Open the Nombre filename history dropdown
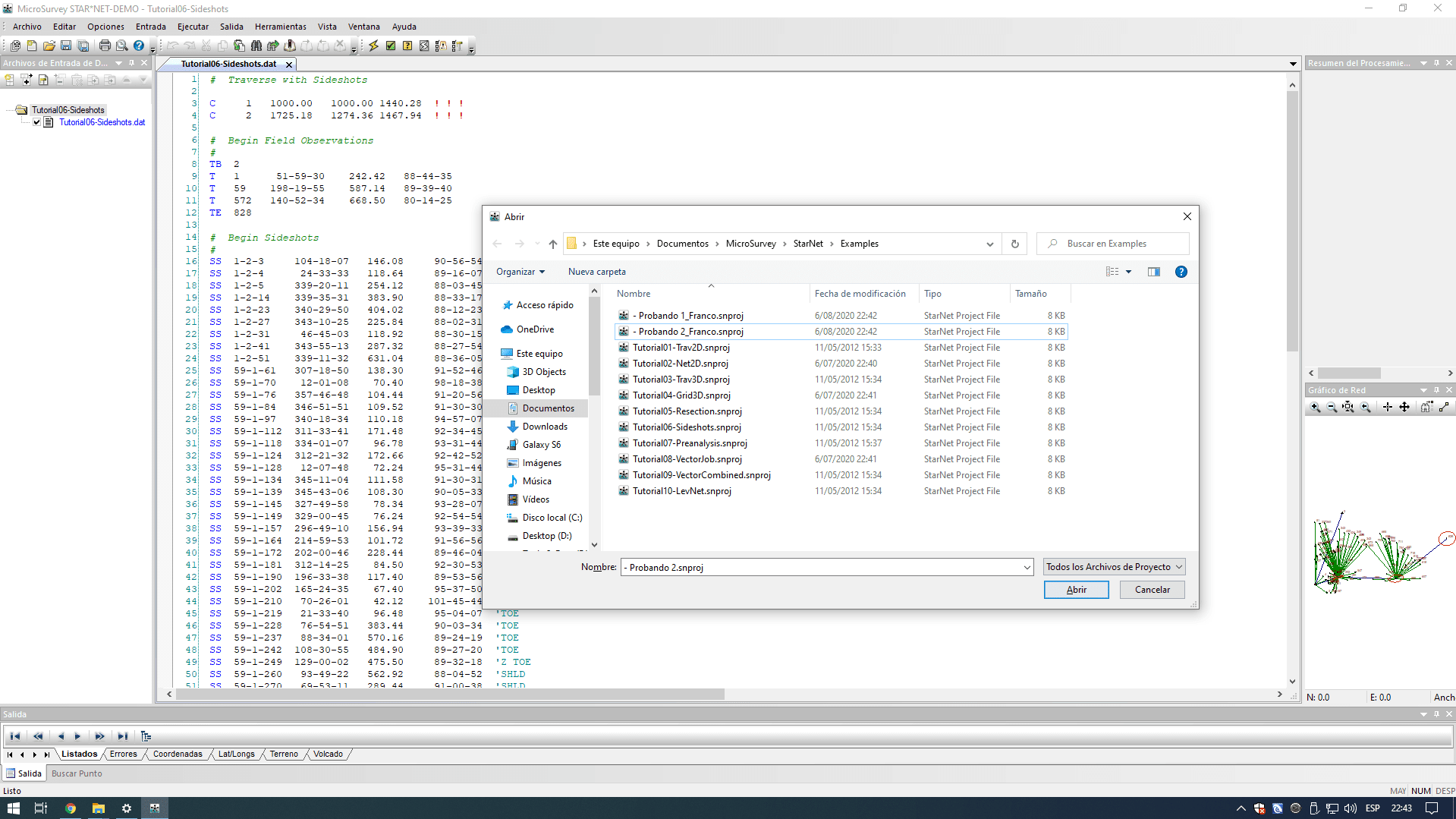This screenshot has width=1456, height=819. [1027, 567]
